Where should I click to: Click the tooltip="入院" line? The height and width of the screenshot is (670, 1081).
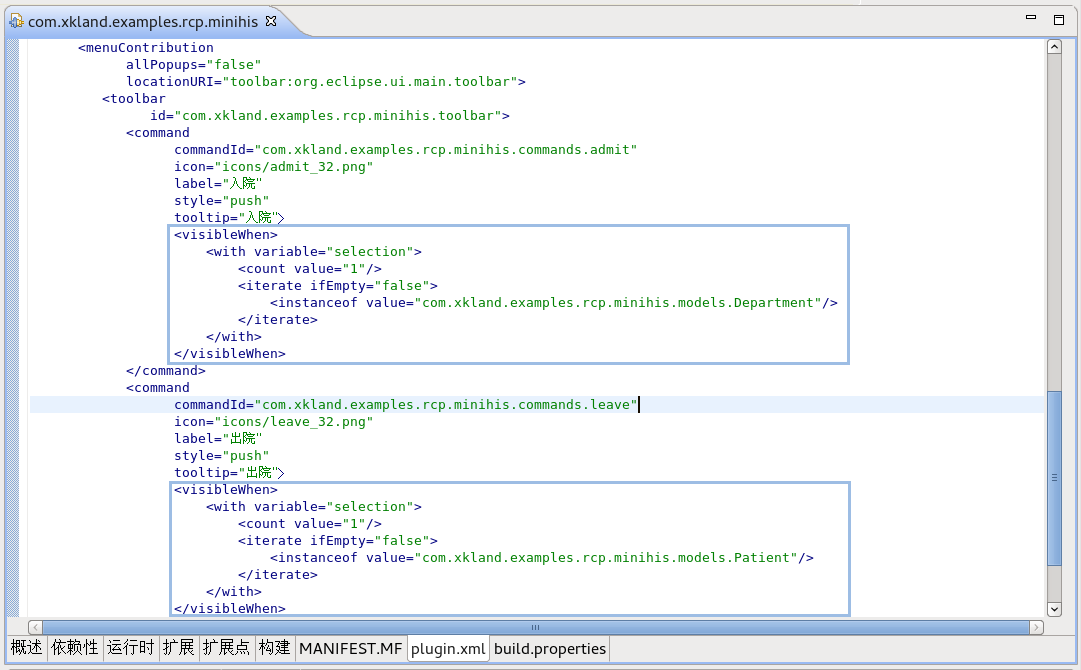229,218
